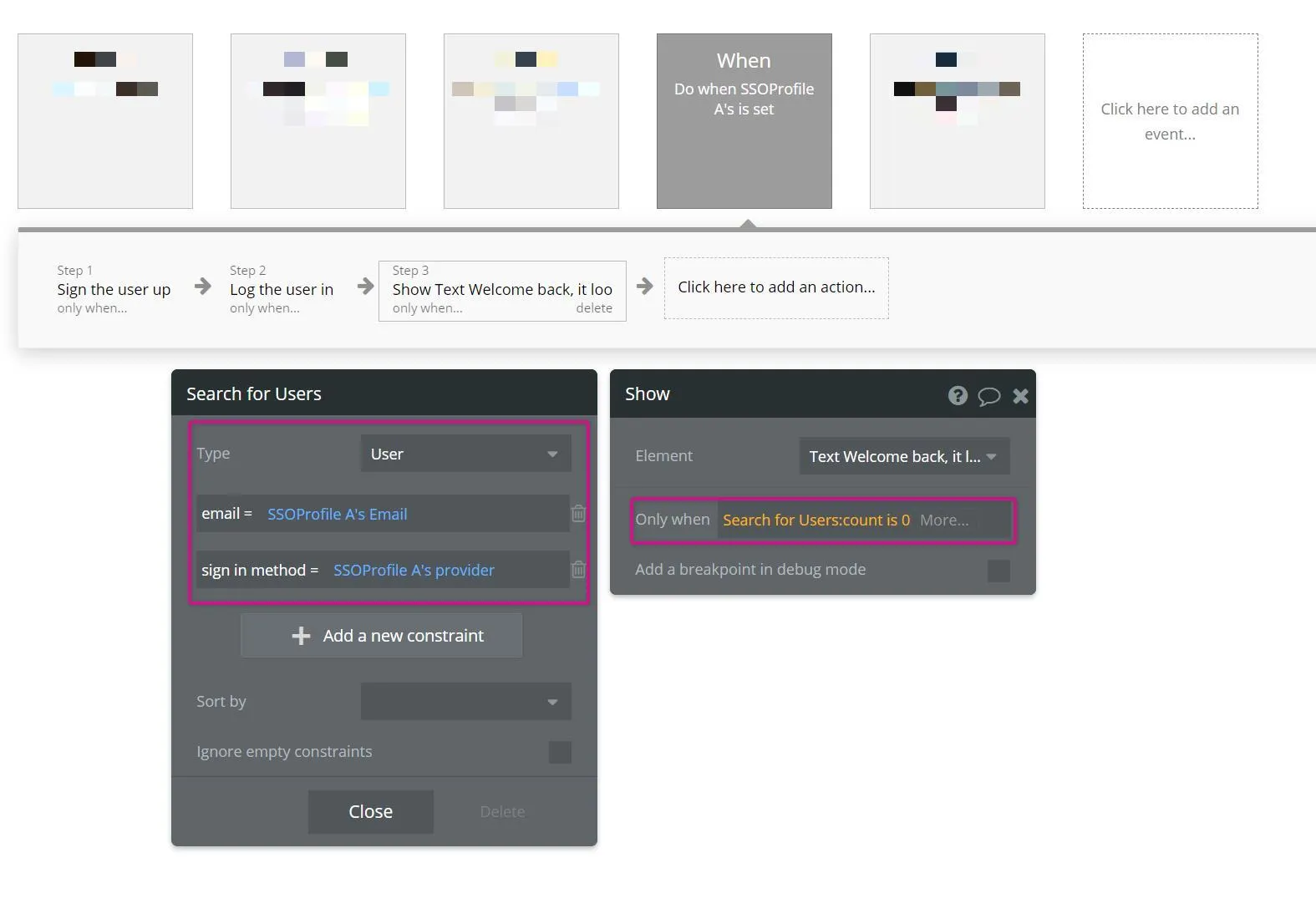The width and height of the screenshot is (1316, 924).
Task: Select Step 1 Sign the user up
Action: click(114, 290)
